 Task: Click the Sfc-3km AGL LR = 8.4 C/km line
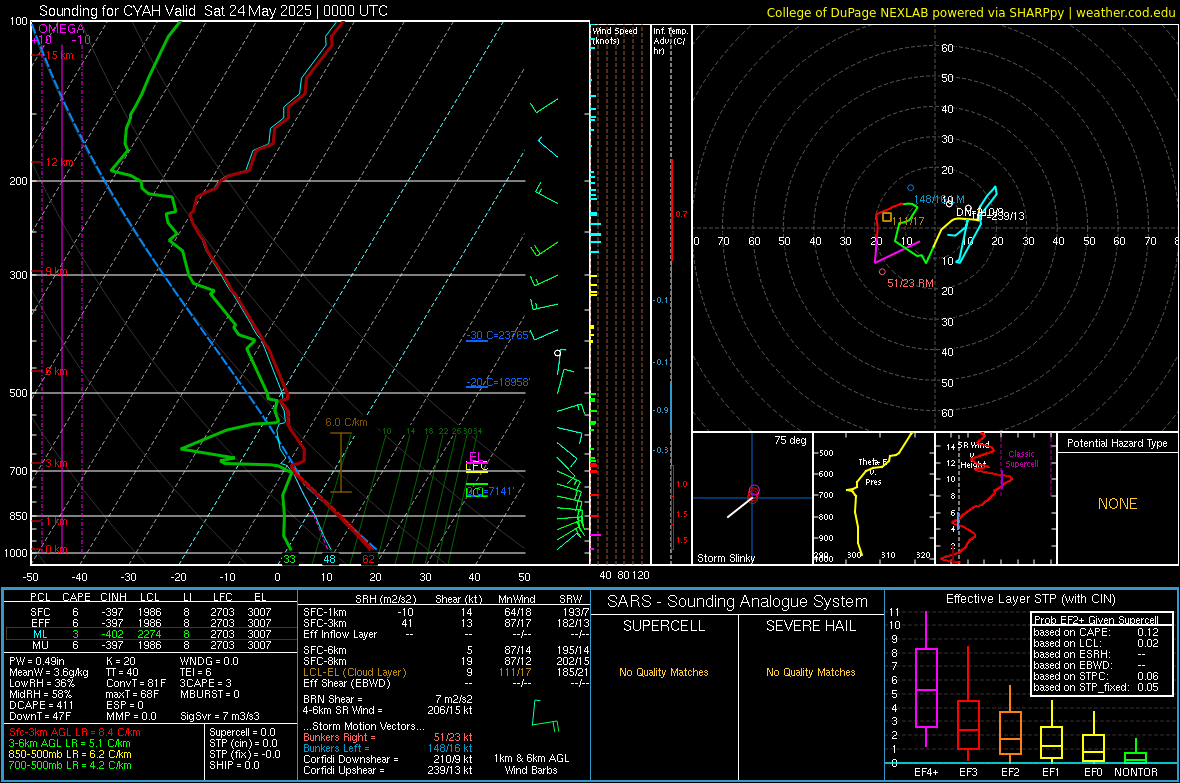(75, 732)
